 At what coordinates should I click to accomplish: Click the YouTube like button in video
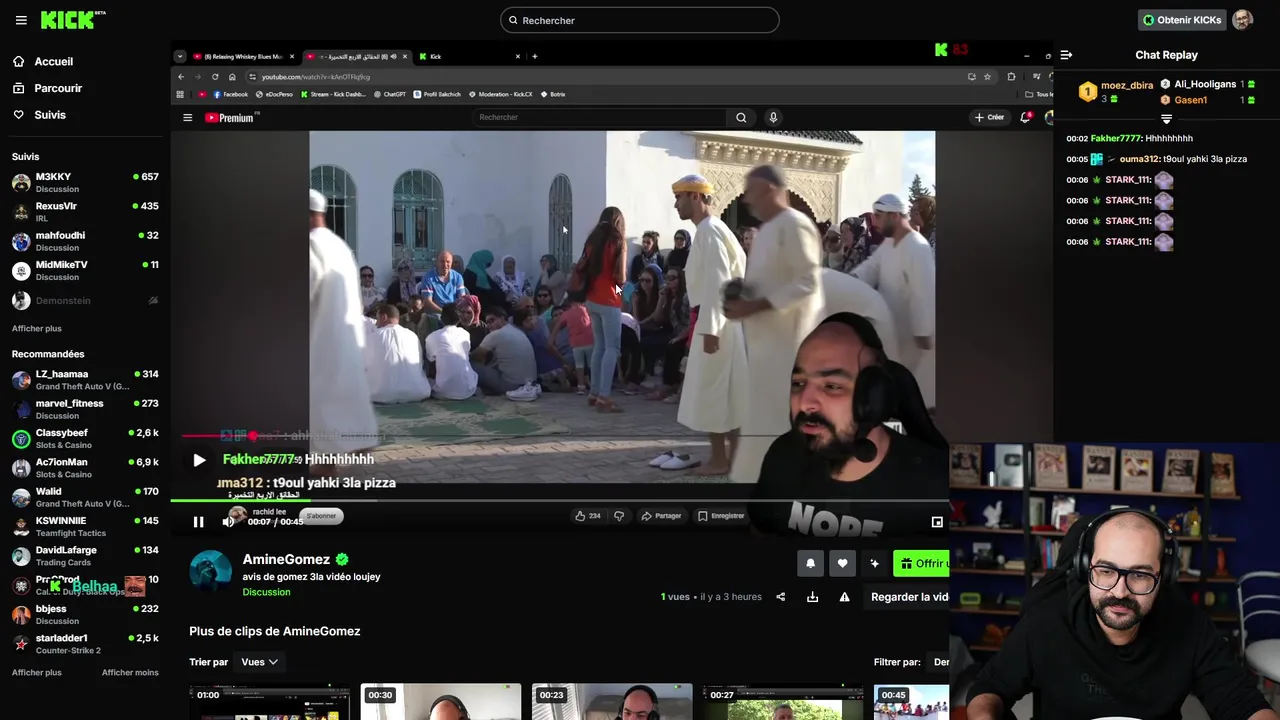(587, 516)
